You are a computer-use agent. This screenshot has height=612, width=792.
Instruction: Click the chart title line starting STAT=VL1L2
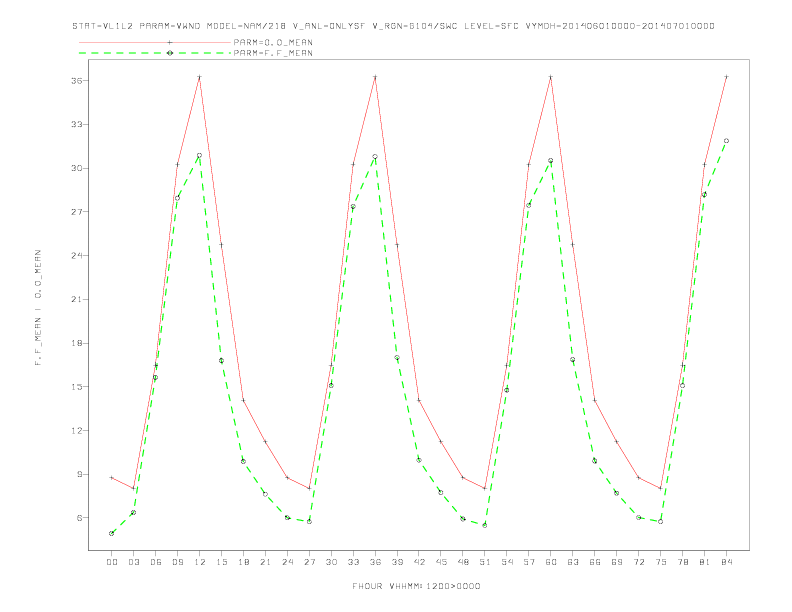click(393, 26)
